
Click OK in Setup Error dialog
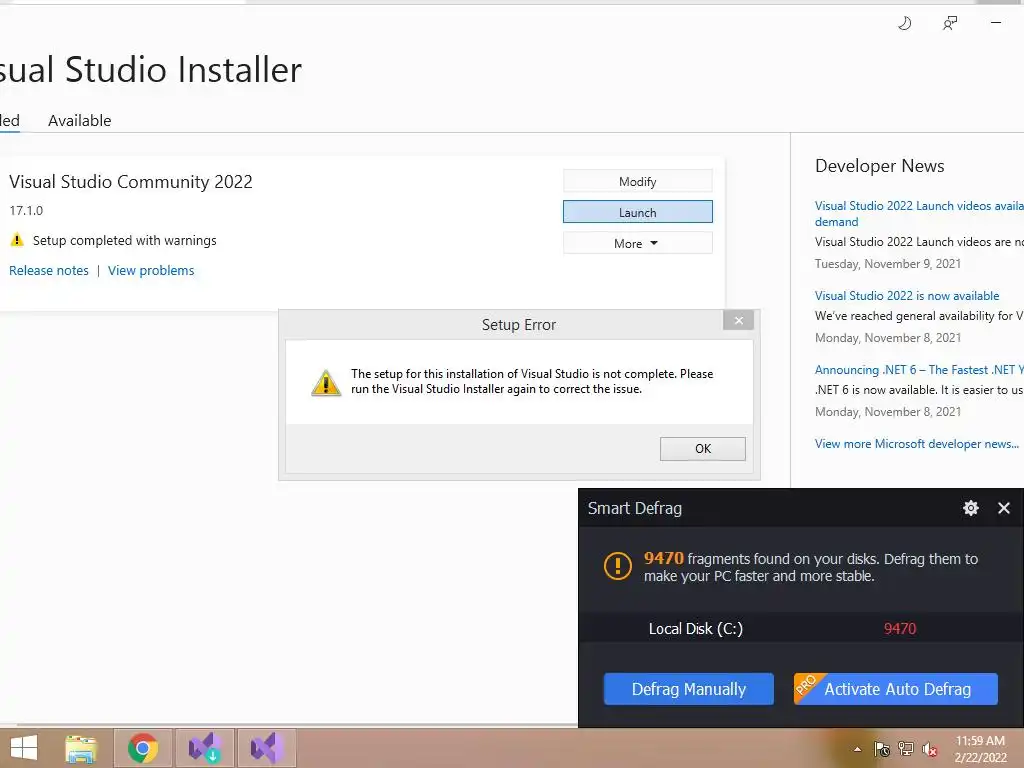tap(703, 449)
